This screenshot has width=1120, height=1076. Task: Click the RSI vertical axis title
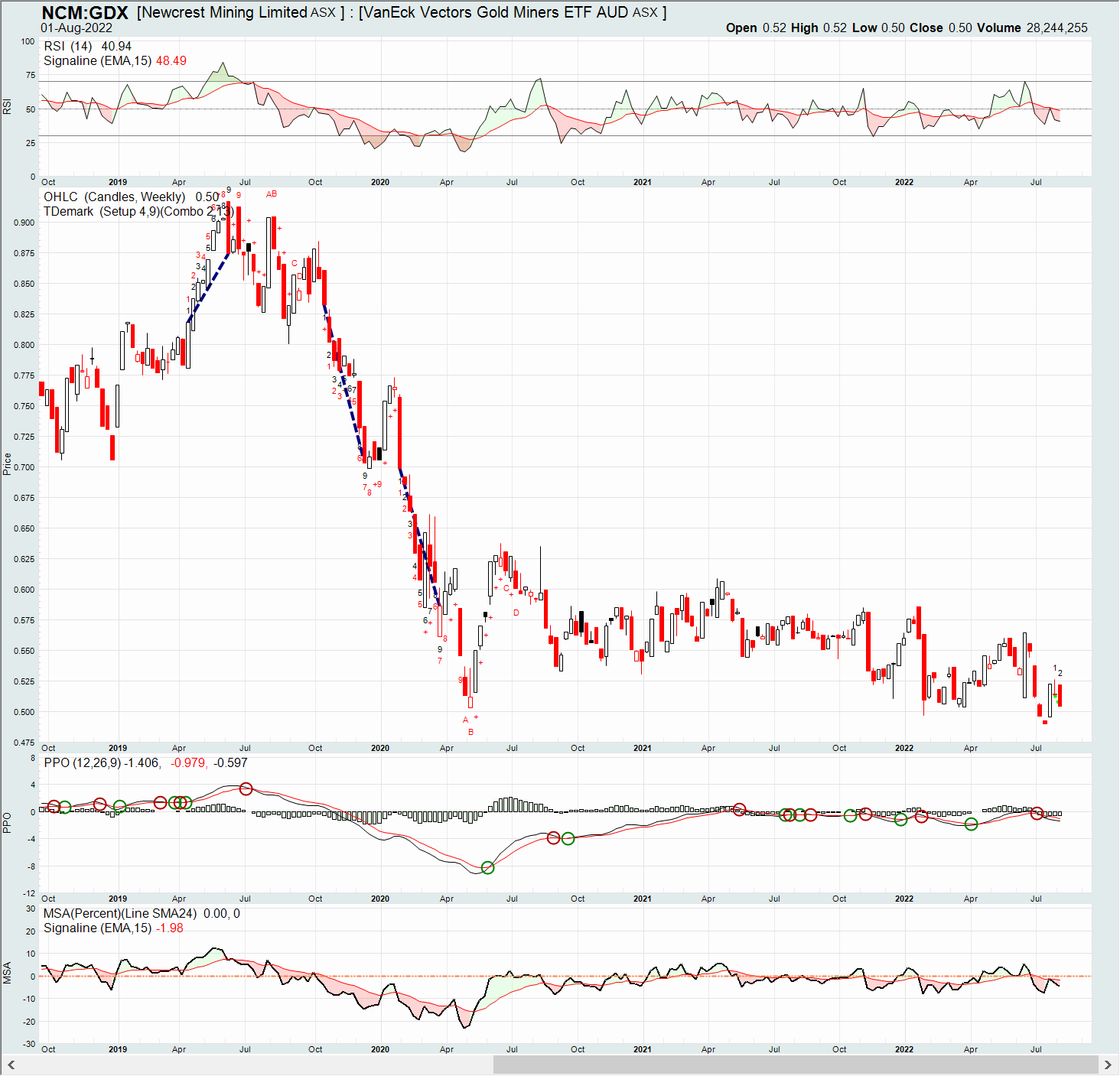click(x=7, y=107)
